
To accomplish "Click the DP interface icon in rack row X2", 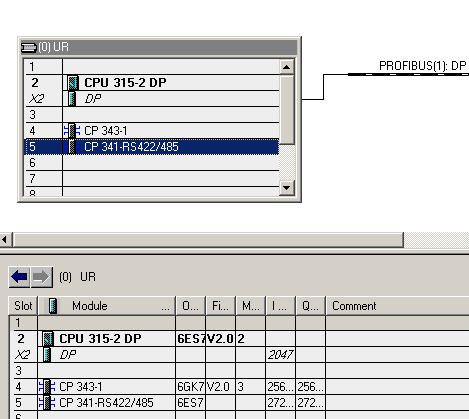I will click(72, 99).
